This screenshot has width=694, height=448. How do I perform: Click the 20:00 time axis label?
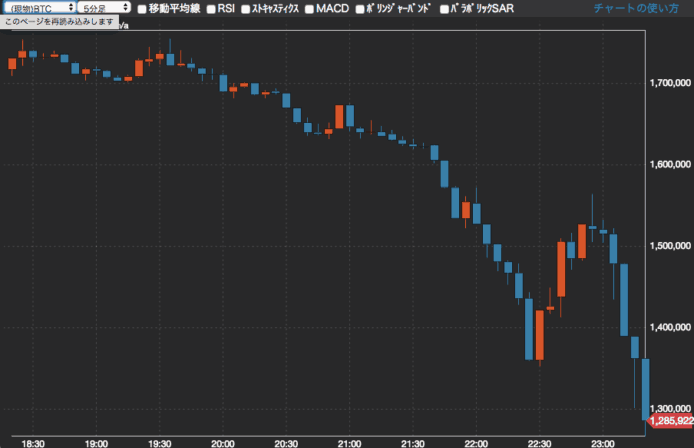click(223, 441)
